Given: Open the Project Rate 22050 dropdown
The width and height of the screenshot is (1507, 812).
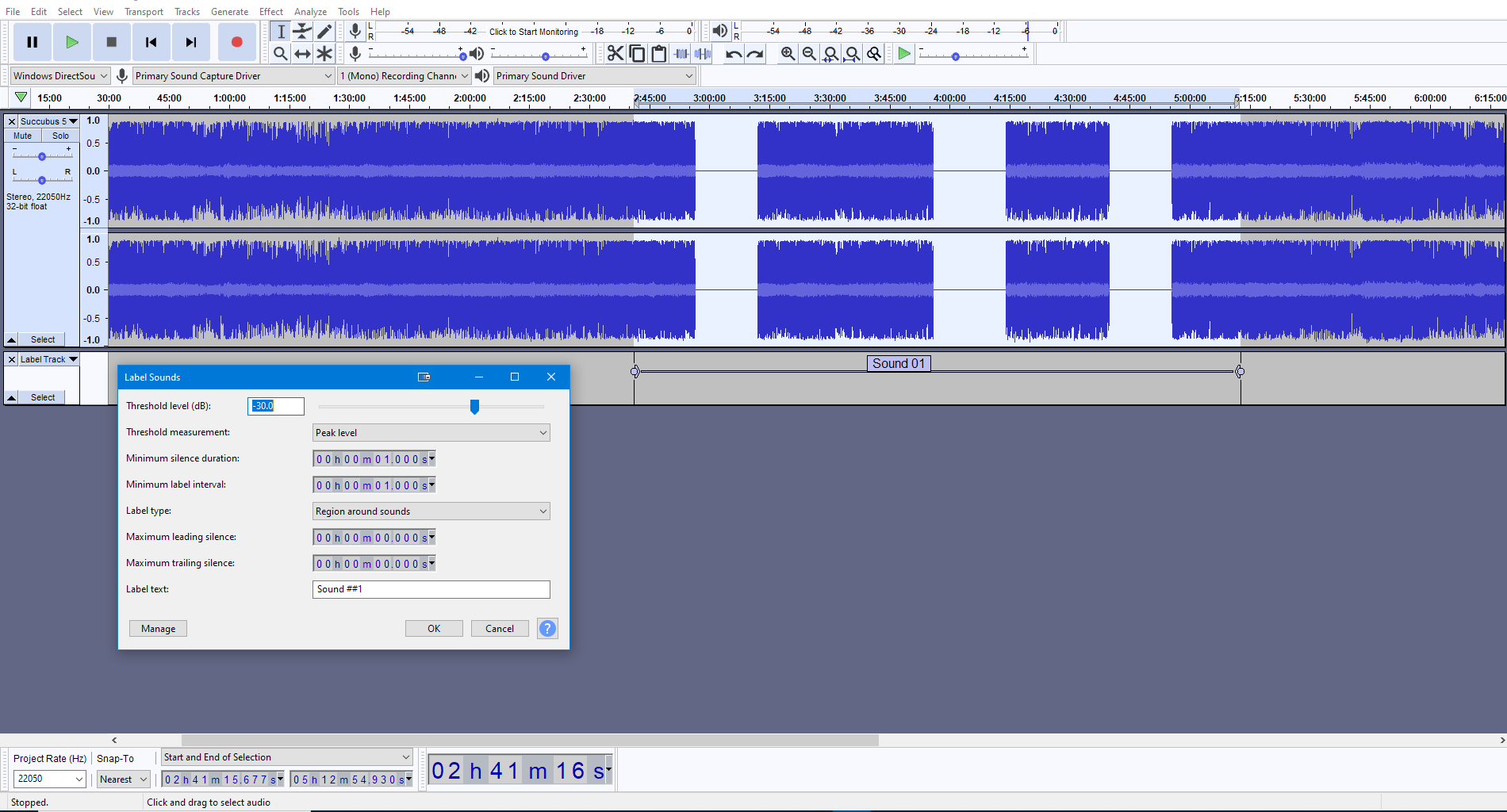Looking at the screenshot, I should [49, 779].
